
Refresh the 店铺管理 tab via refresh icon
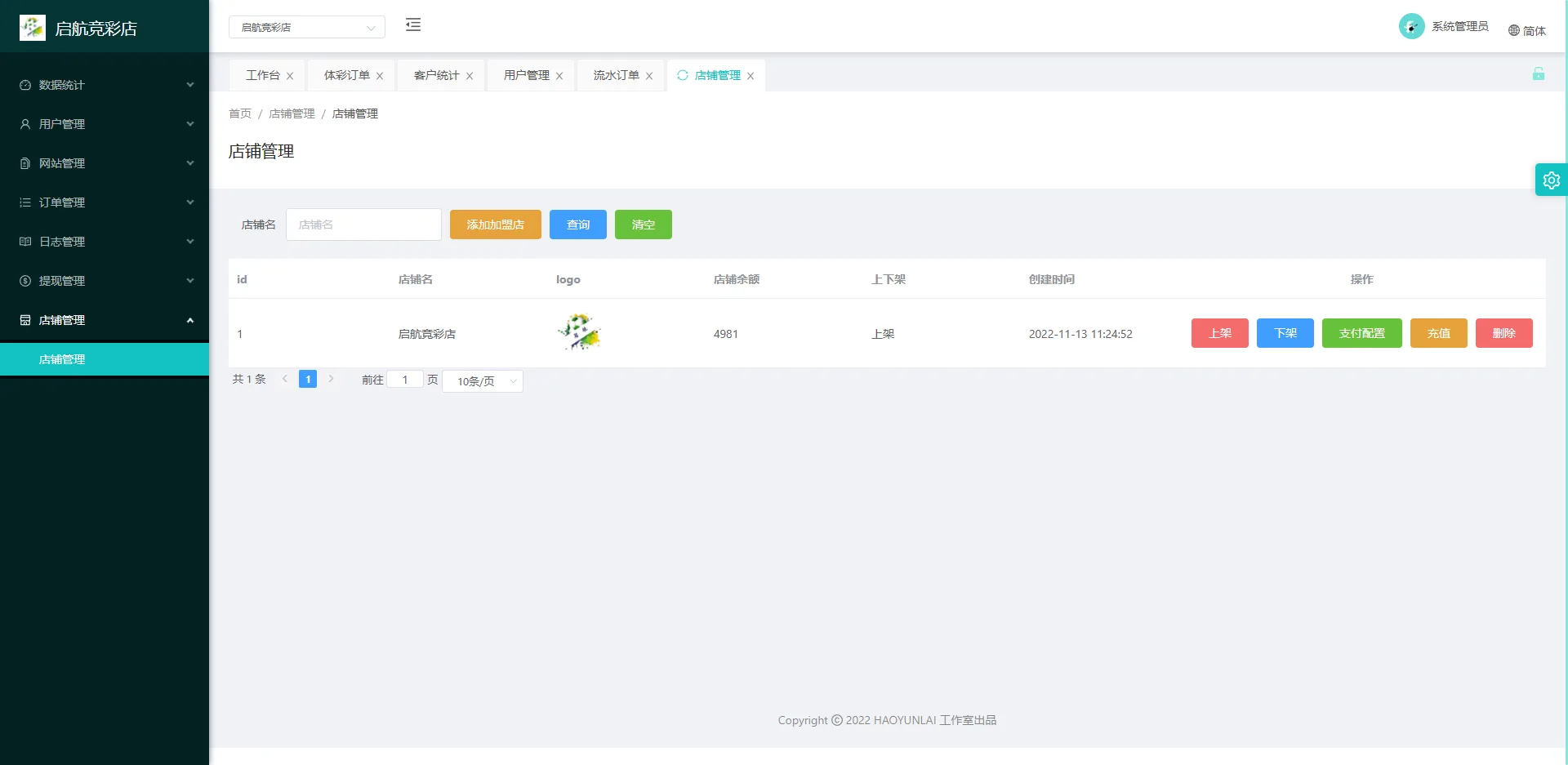pos(683,75)
